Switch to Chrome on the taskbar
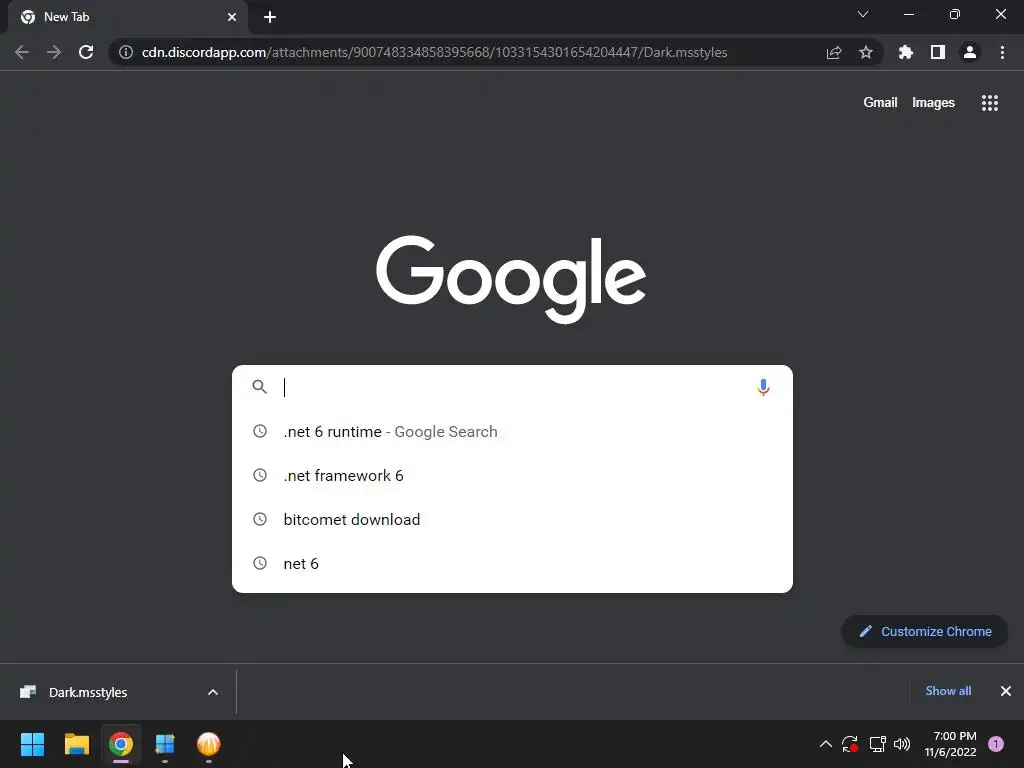 pyautogui.click(x=121, y=744)
